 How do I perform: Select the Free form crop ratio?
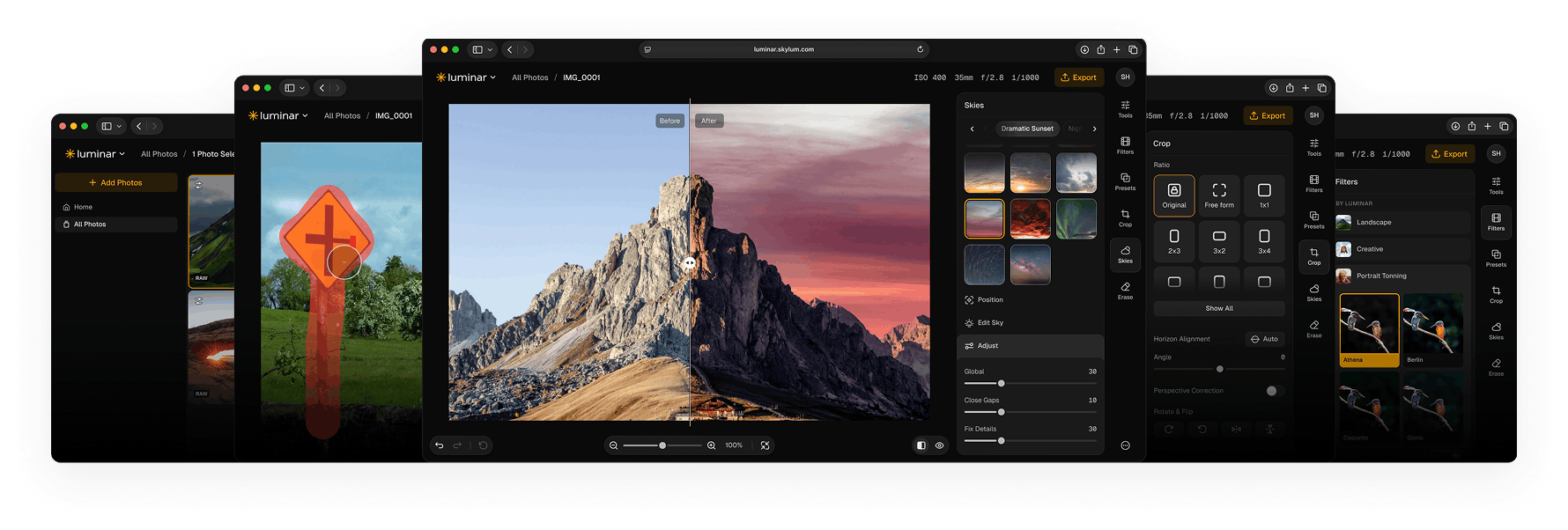click(1219, 195)
